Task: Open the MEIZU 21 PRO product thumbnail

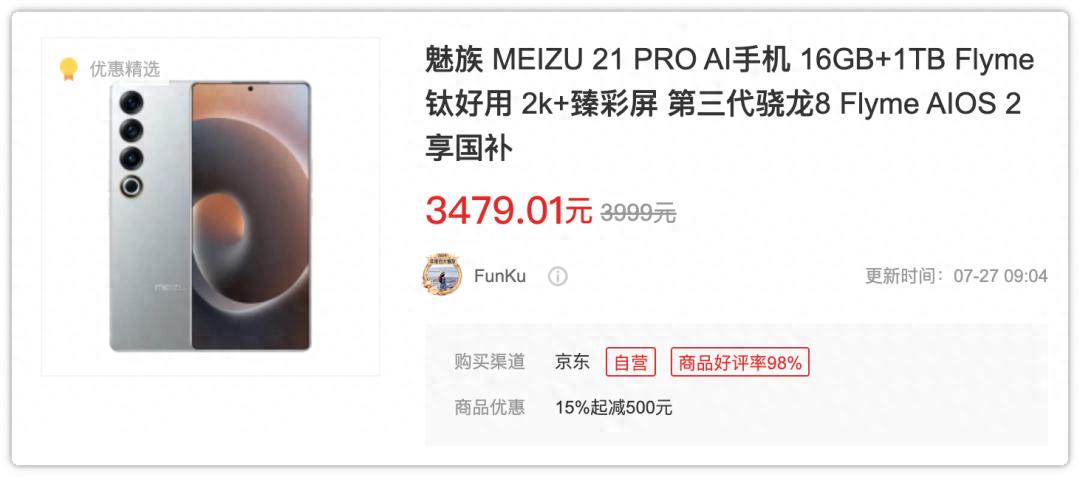Action: point(211,206)
